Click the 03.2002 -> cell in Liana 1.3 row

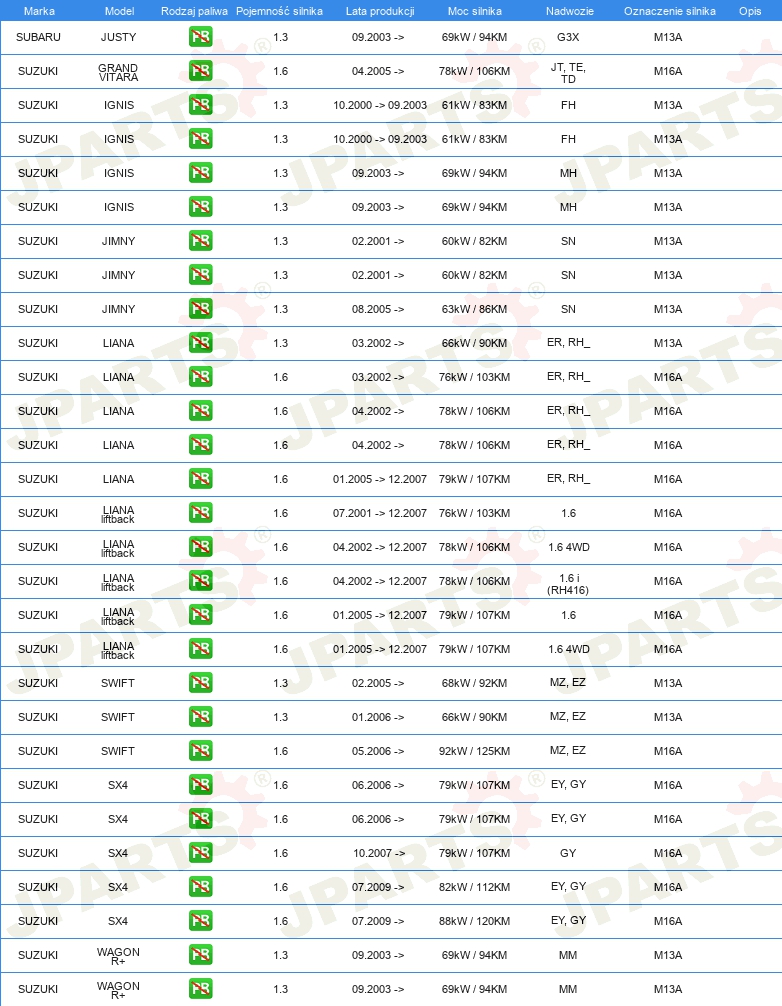tap(378, 343)
